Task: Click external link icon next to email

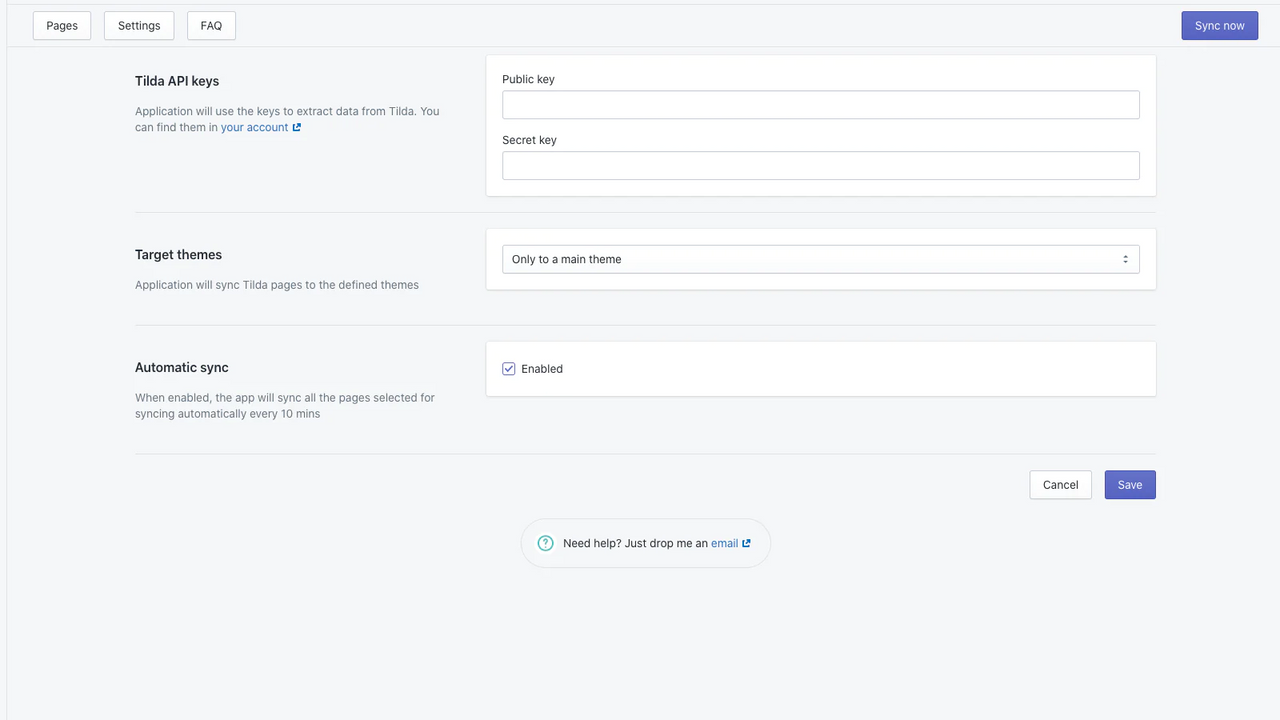Action: click(x=747, y=544)
